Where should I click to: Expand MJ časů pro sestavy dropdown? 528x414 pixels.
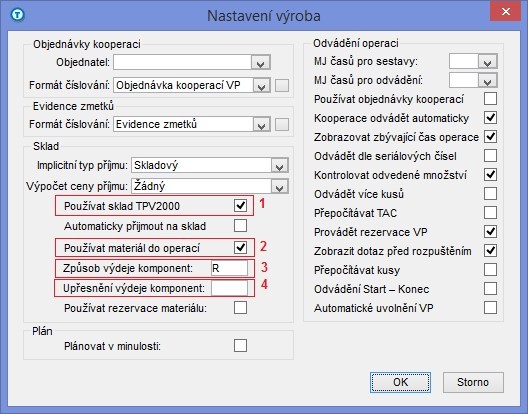pyautogui.click(x=488, y=61)
